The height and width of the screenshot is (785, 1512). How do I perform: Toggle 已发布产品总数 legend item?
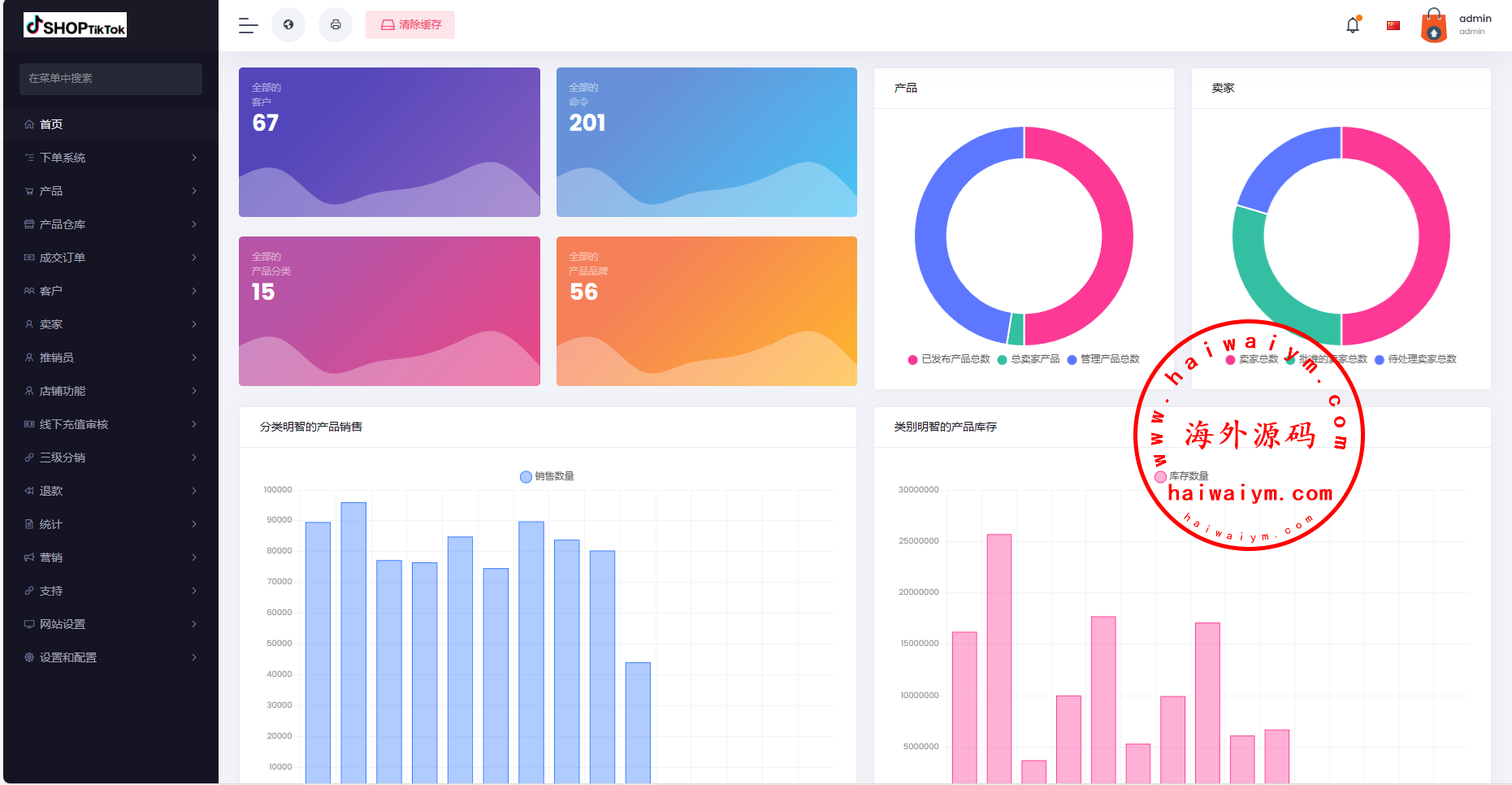[949, 359]
